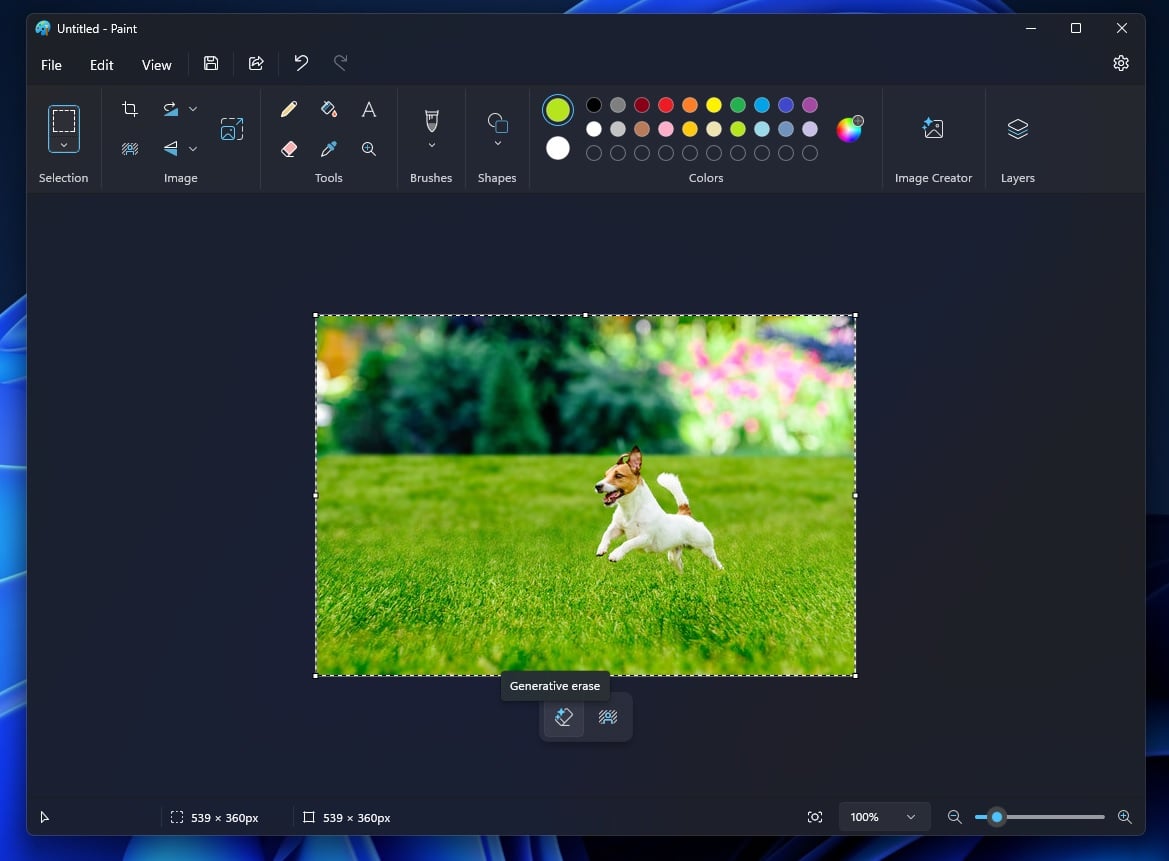Select the Crop tool
1169x861 pixels.
130,108
